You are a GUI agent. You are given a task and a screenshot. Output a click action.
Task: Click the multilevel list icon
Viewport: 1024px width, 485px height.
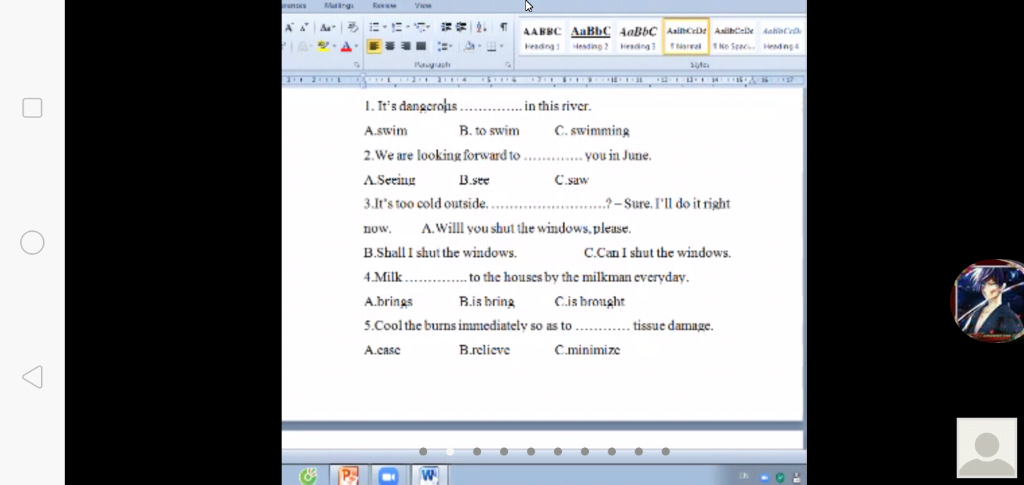419,27
